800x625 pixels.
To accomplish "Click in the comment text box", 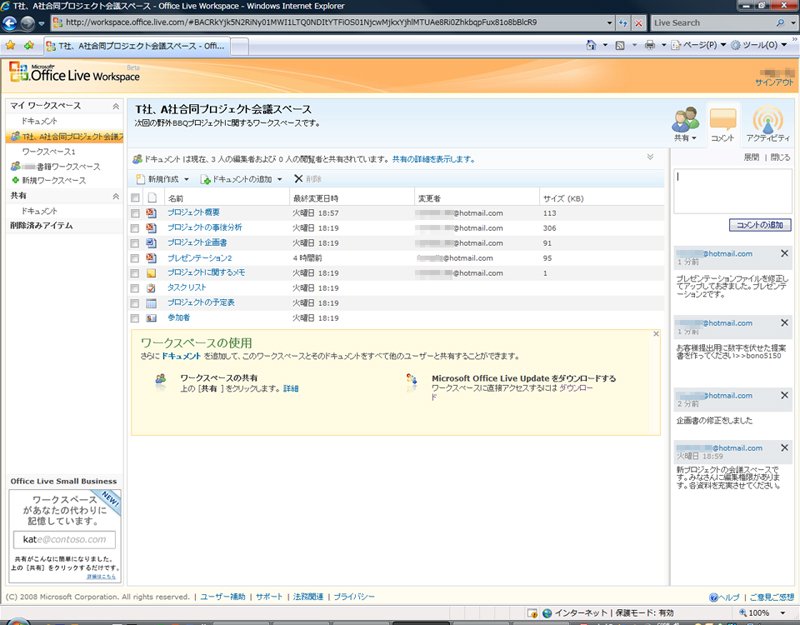I will (733, 191).
